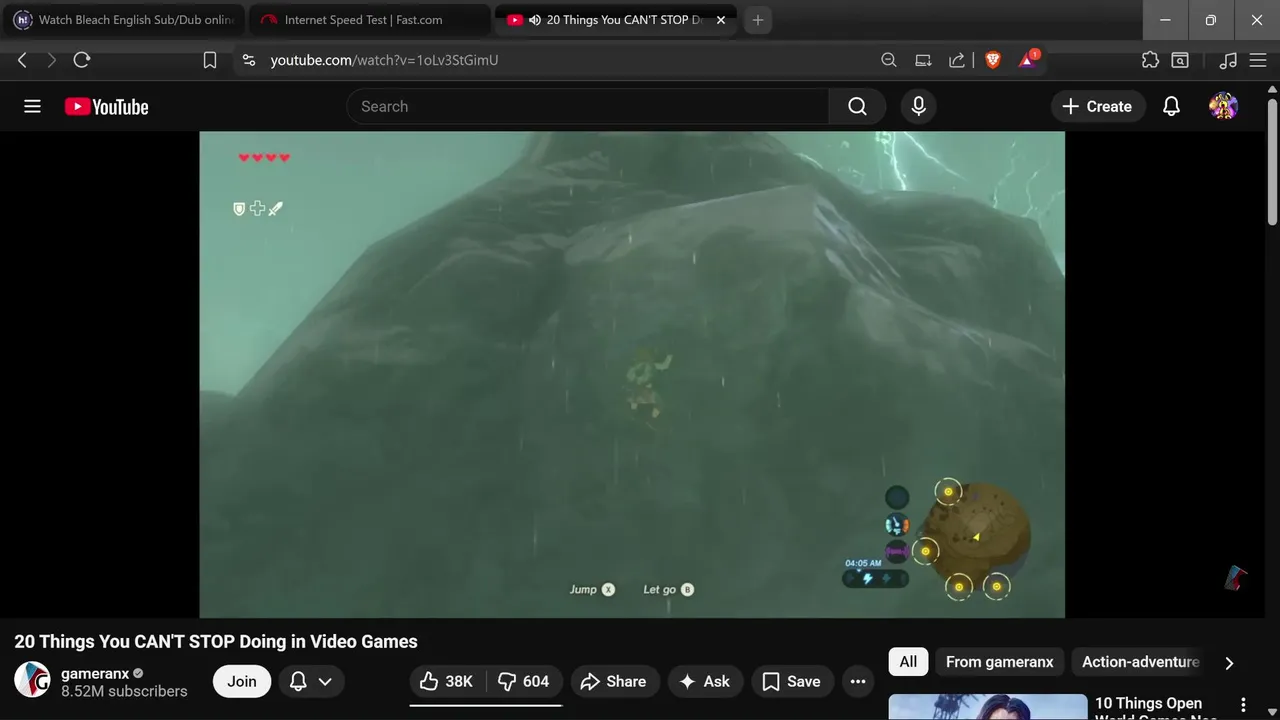Open the share icon in address bar
Image resolution: width=1280 pixels, height=720 pixels.
click(957, 60)
